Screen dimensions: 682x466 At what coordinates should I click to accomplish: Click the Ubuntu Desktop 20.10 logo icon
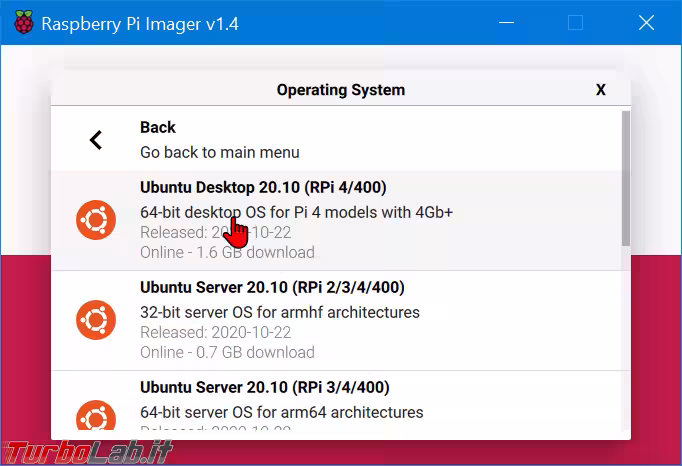pyautogui.click(x=96, y=220)
